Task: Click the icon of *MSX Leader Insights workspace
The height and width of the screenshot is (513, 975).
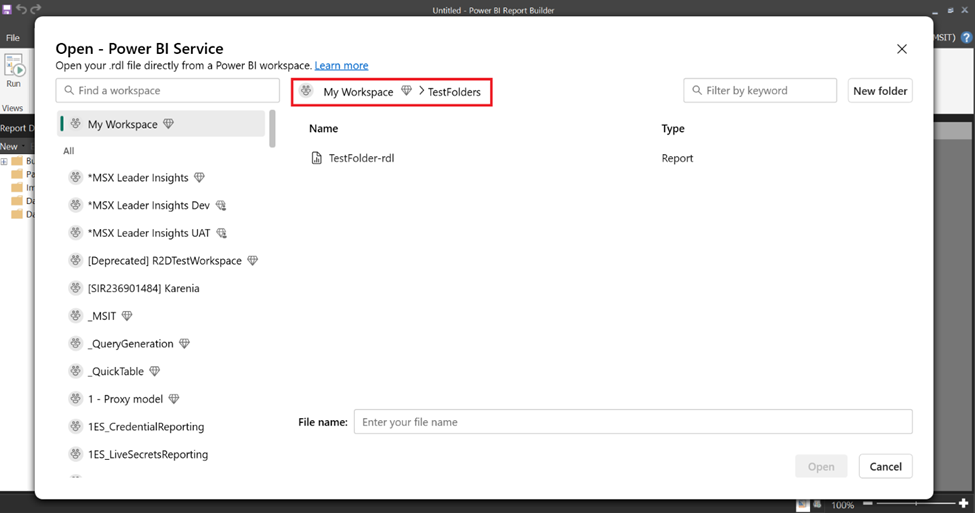Action: pyautogui.click(x=75, y=177)
